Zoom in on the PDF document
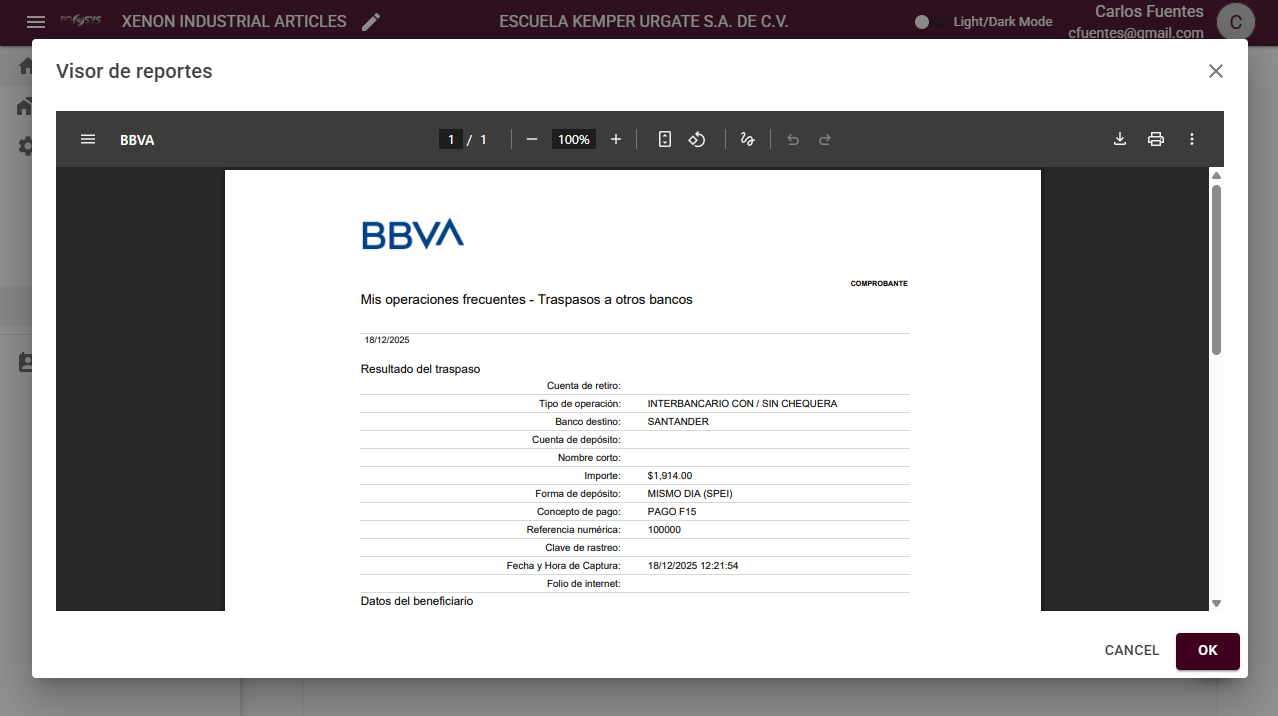Viewport: 1278px width, 716px height. click(616, 140)
